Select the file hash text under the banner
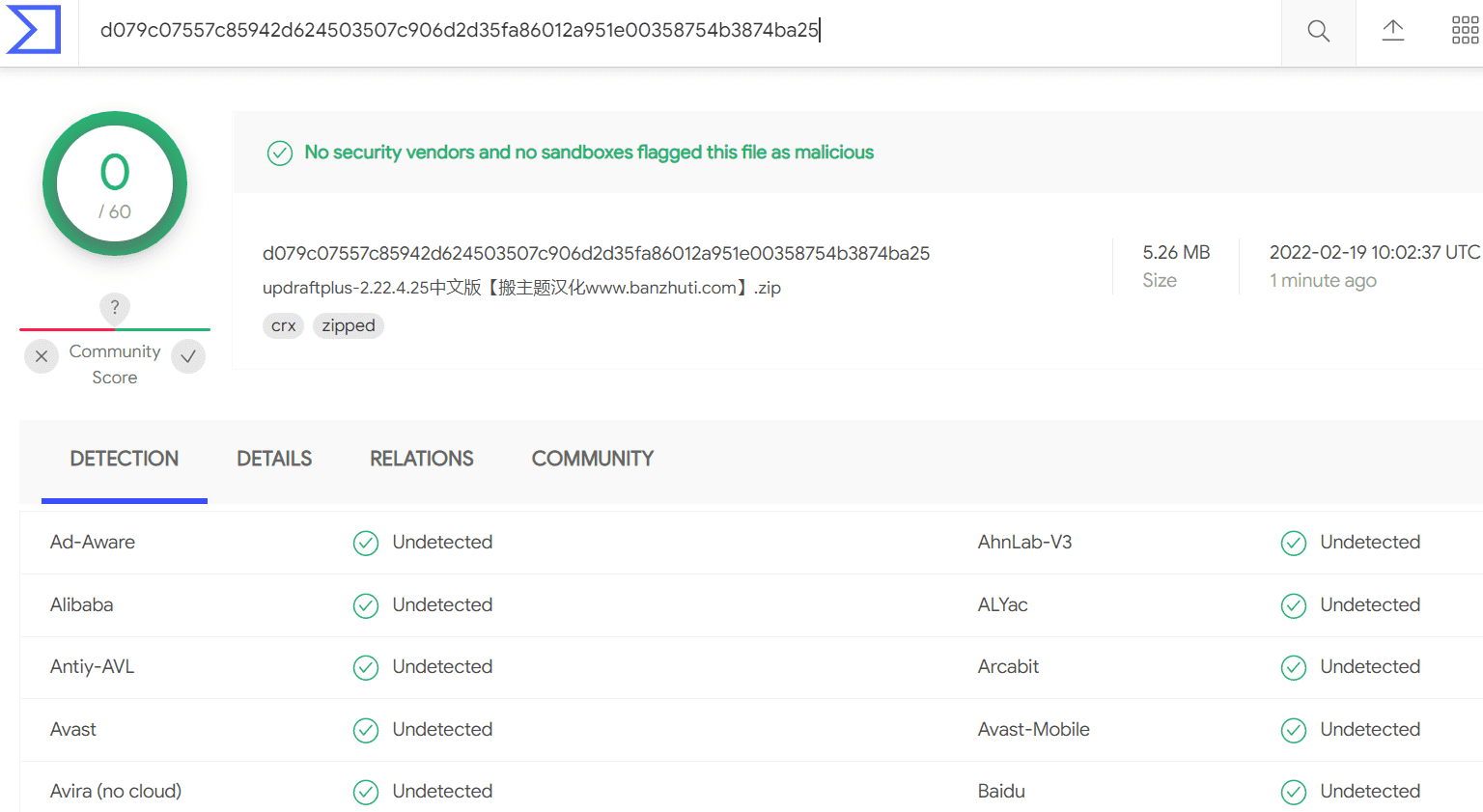1483x812 pixels. (x=596, y=253)
